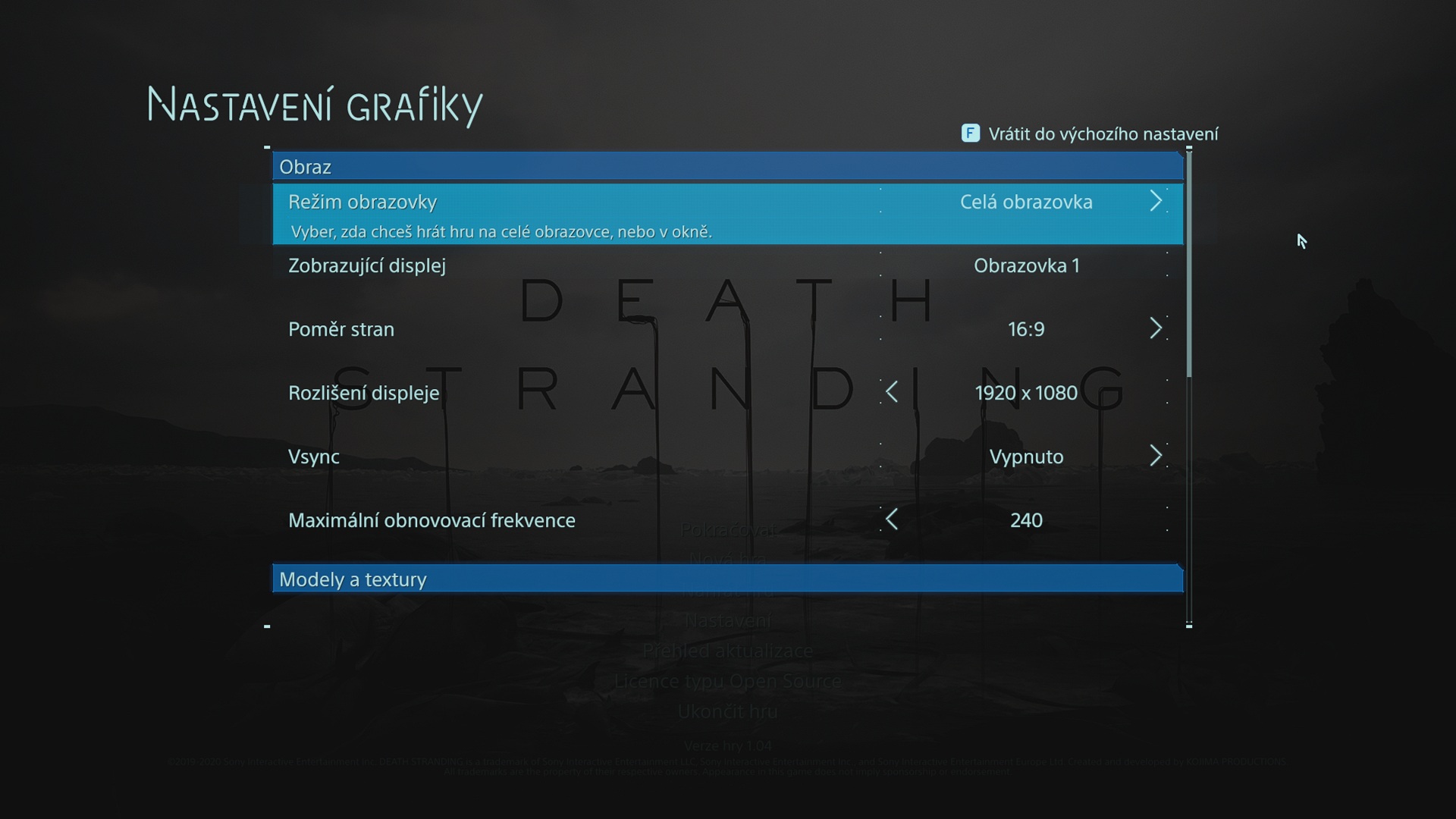
Task: Select the 'Zobrazující displej' setting row
Action: tap(728, 265)
